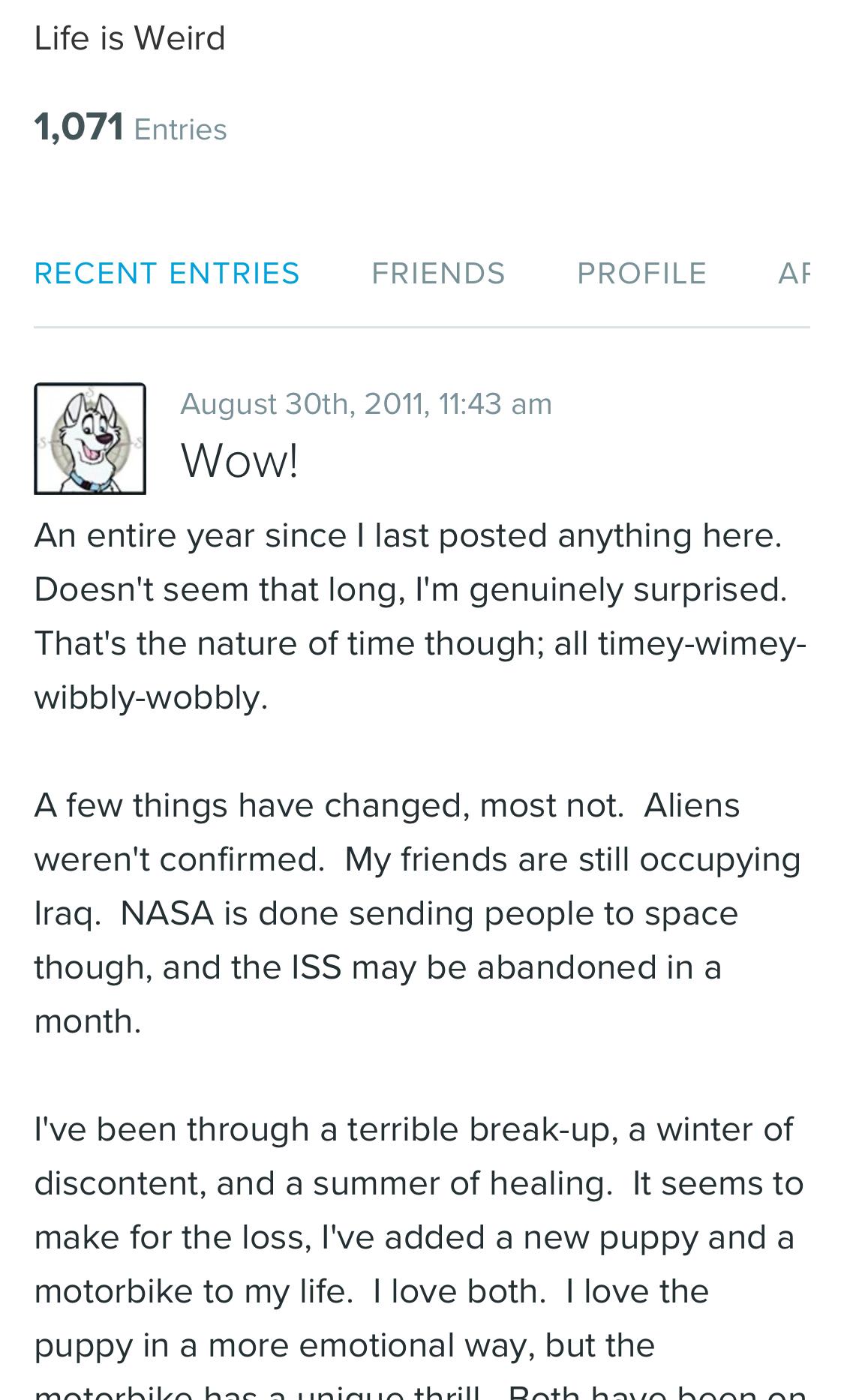
Task: Switch to the Recent Entries tab
Action: (167, 274)
